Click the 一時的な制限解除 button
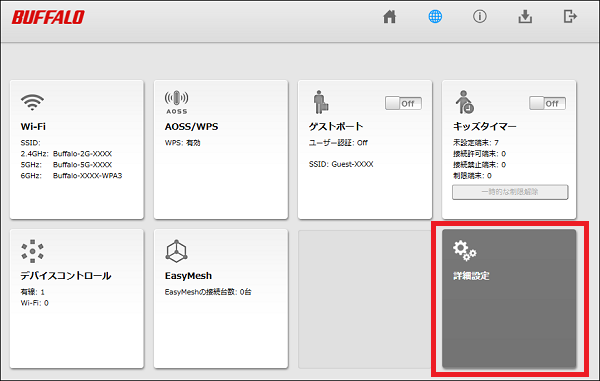Viewport: 600px width, 381px height. [510, 192]
